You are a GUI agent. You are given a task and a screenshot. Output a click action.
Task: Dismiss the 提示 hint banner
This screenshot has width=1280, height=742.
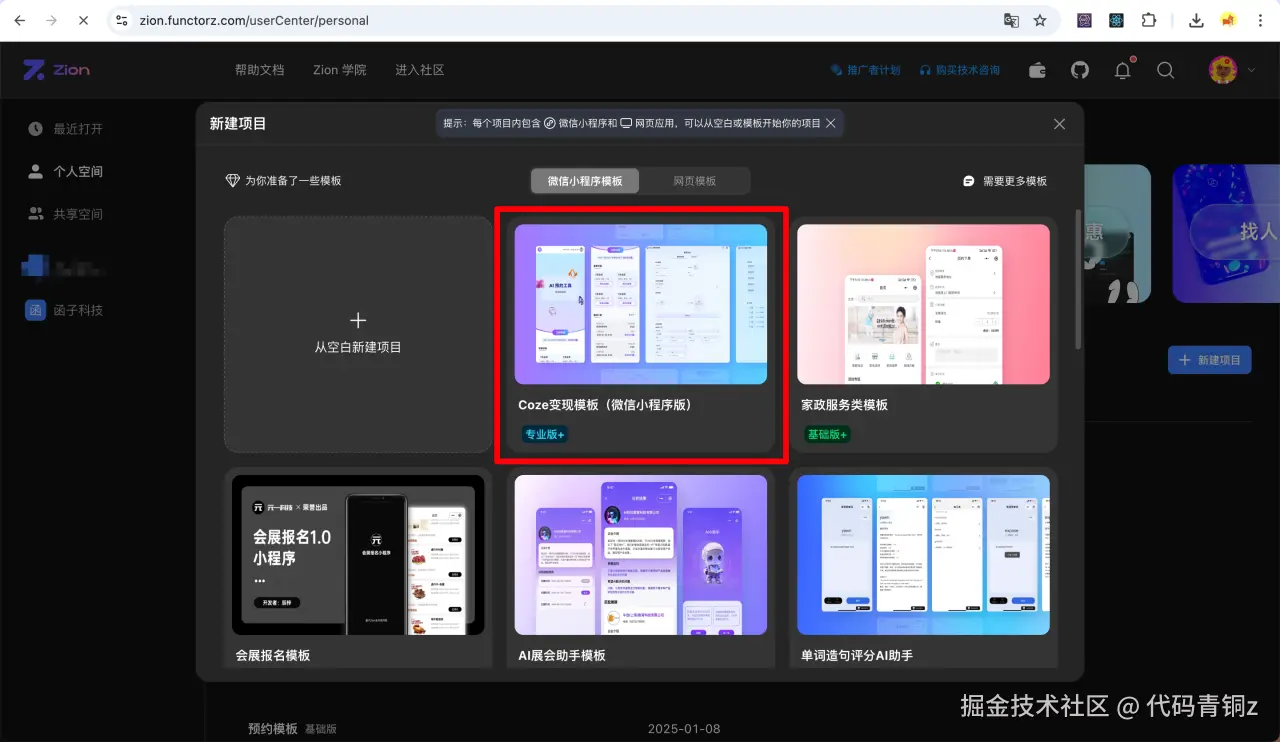point(831,123)
